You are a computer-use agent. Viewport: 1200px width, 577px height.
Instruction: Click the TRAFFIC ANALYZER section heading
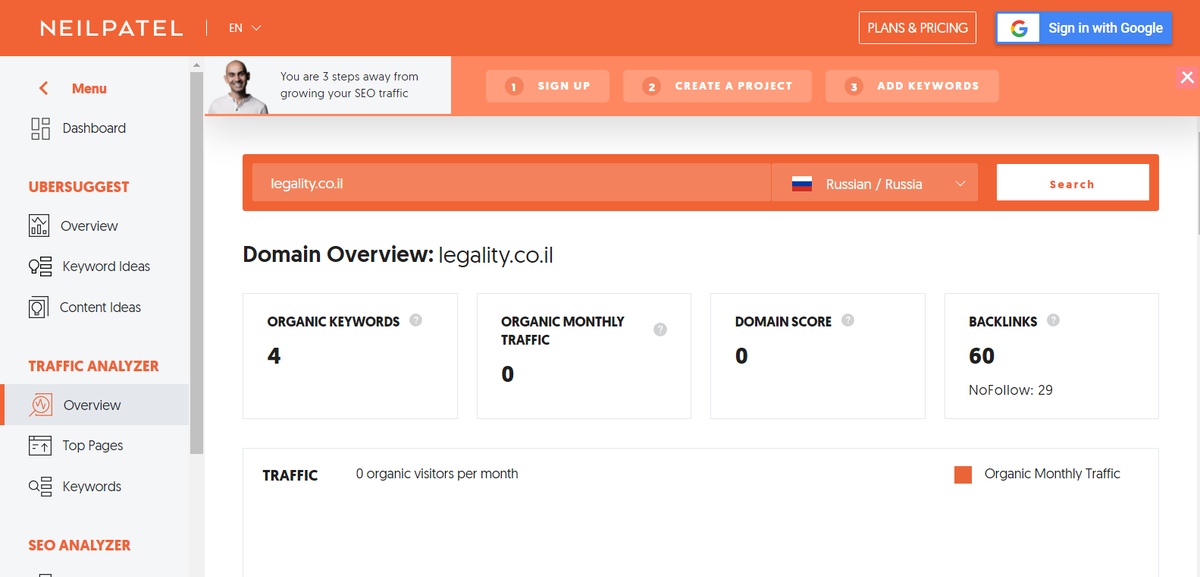pyautogui.click(x=93, y=366)
